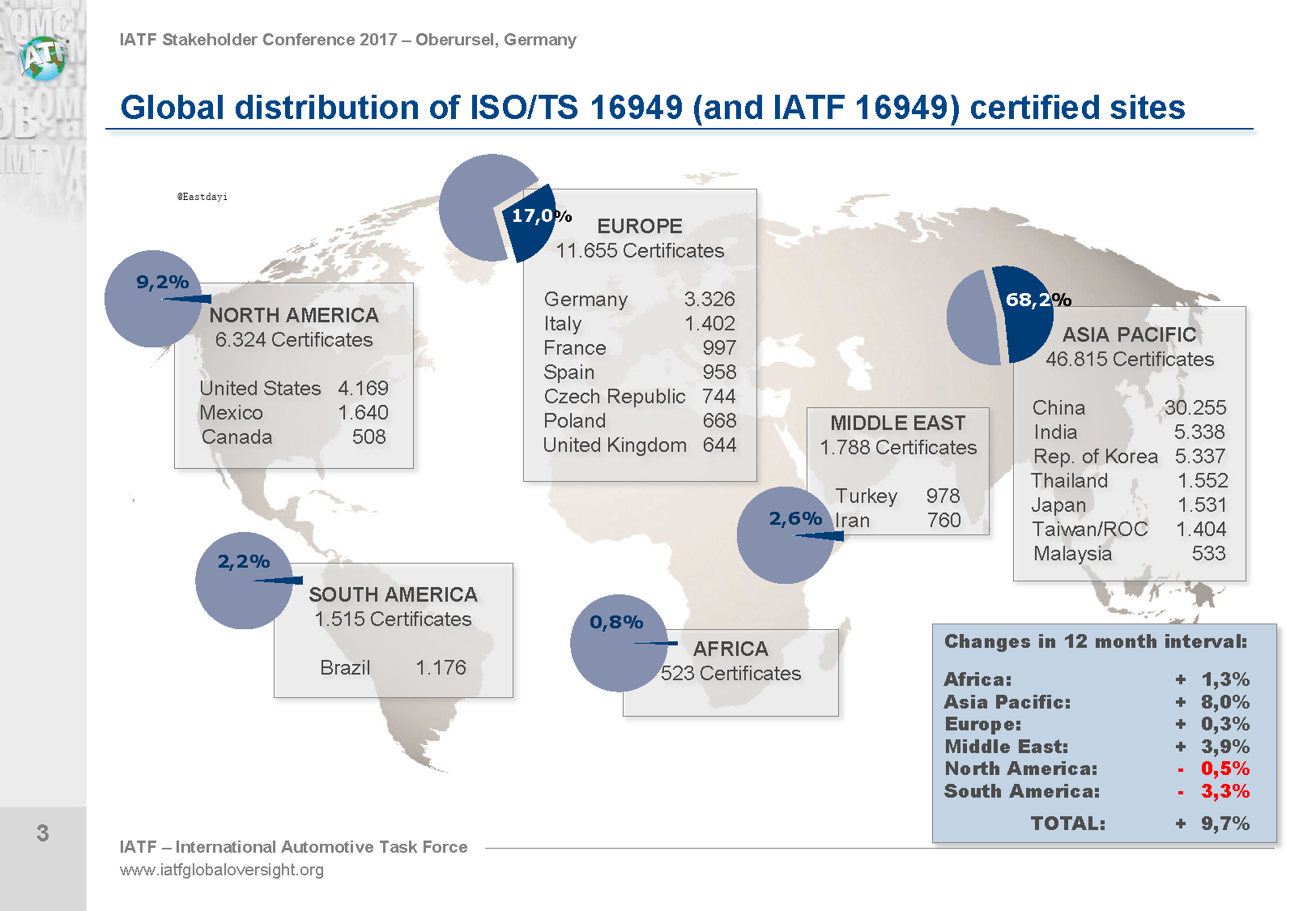
Task: Click 'IATF – International Automotive Task Force' footer
Action: [293, 847]
